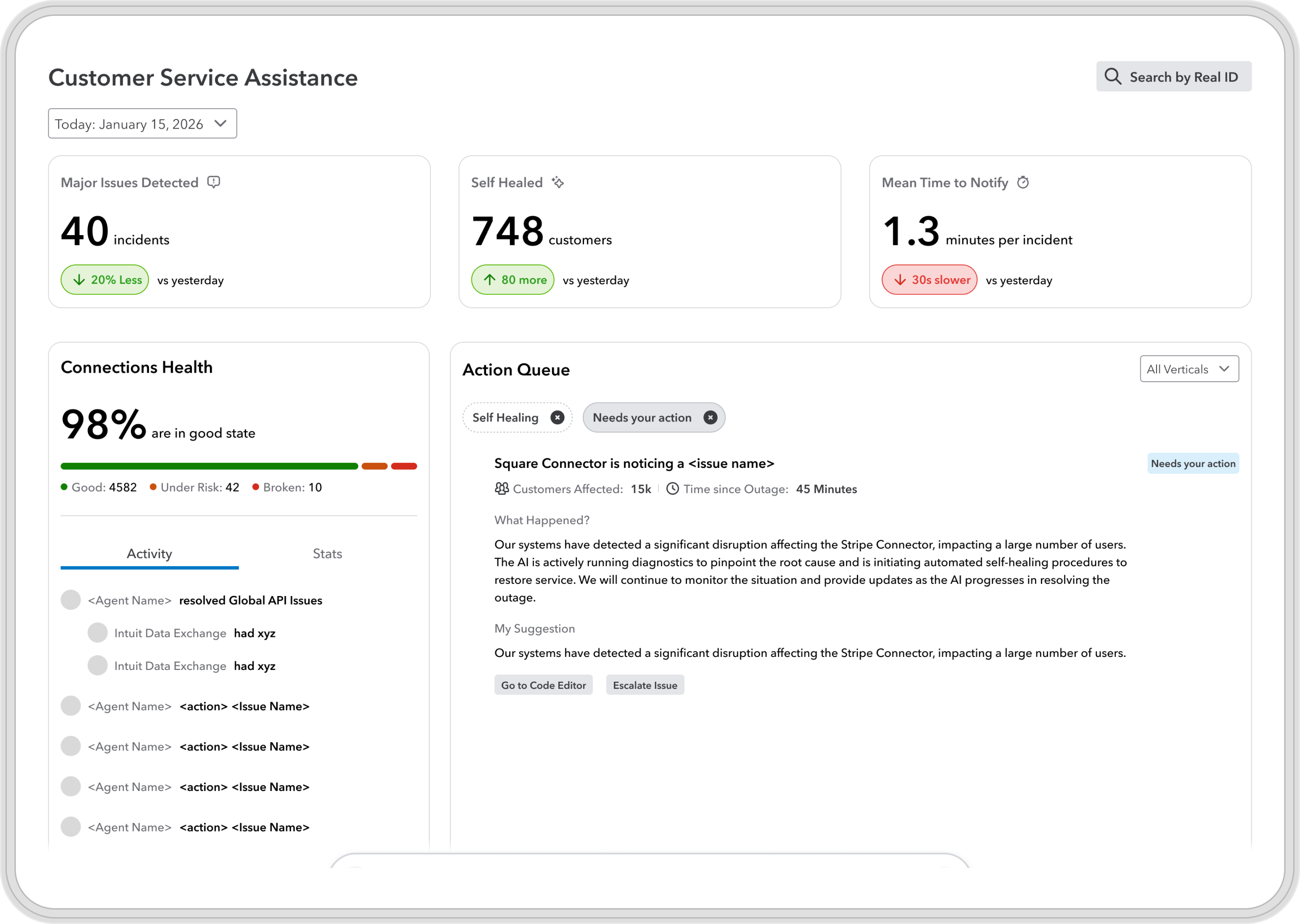
Task: Click the Self Healed sparkle icon
Action: point(558,182)
